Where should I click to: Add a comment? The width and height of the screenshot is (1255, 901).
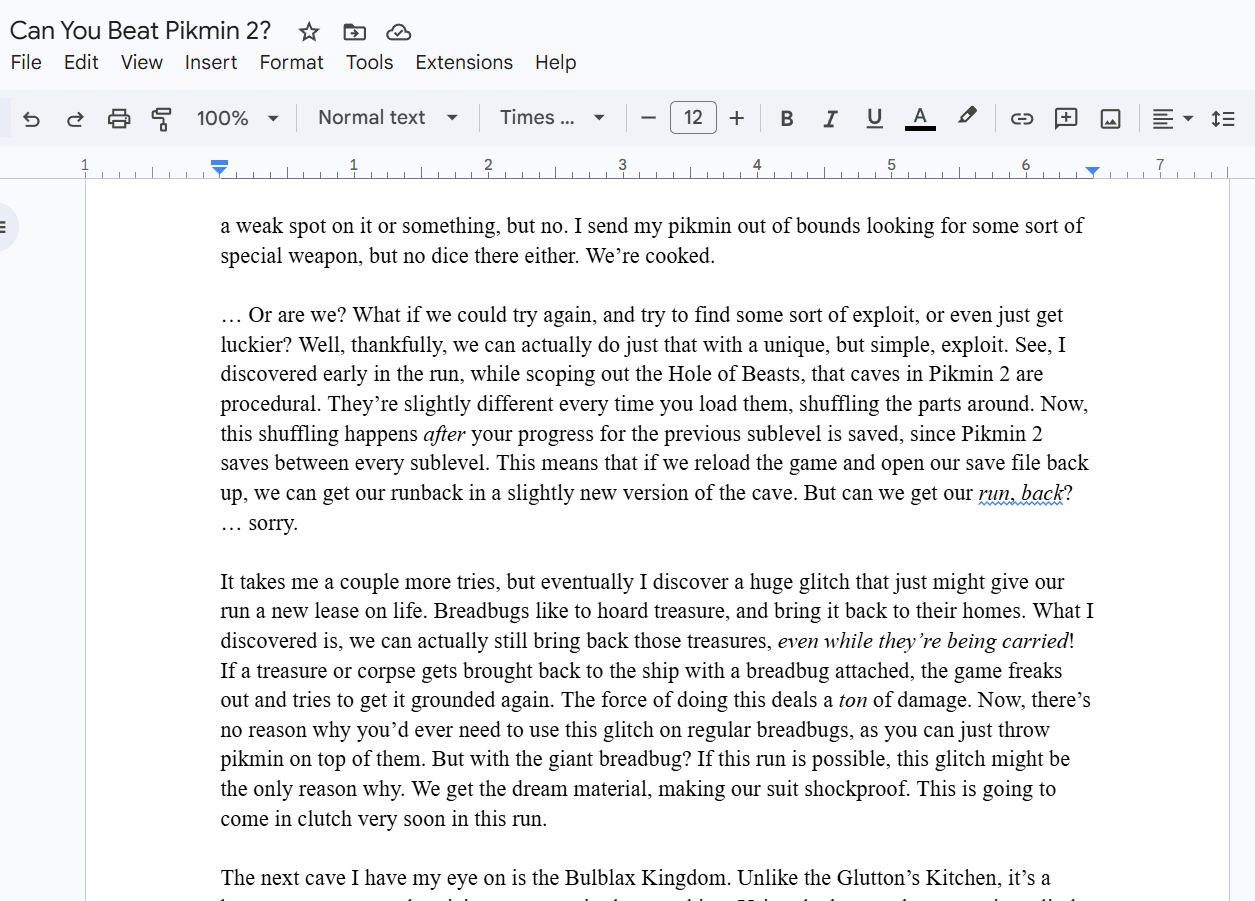click(1066, 118)
